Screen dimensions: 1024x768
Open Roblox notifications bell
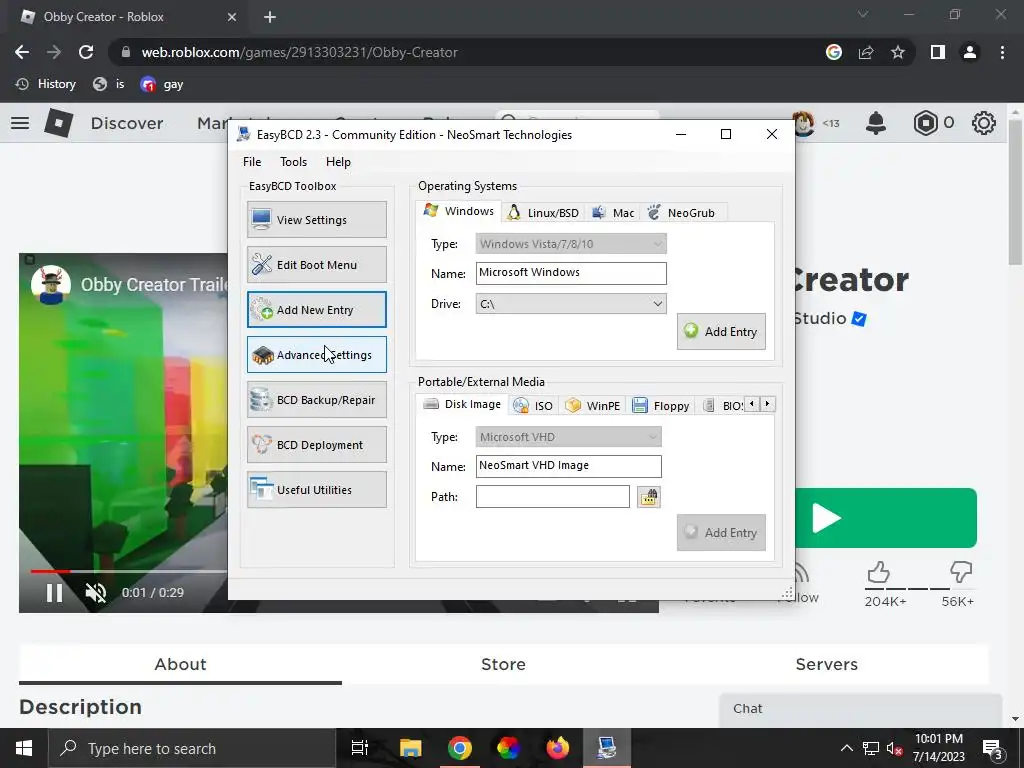pyautogui.click(x=876, y=123)
